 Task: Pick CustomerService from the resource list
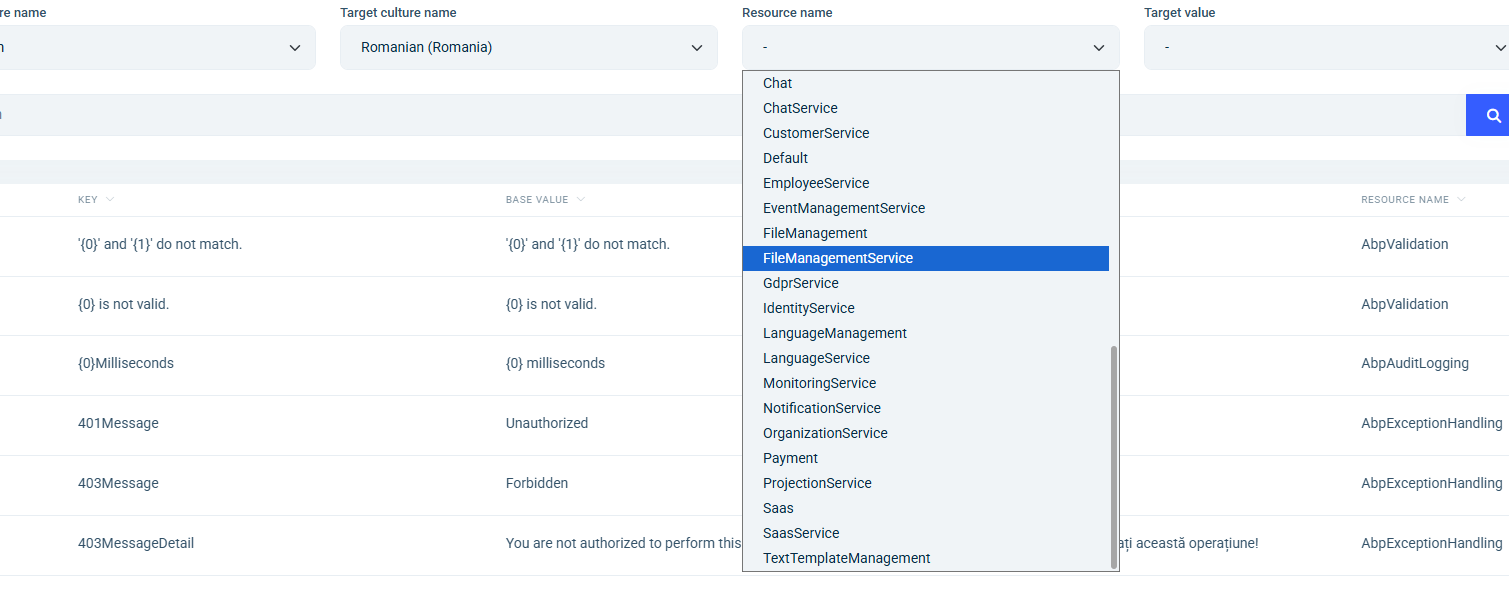point(815,133)
